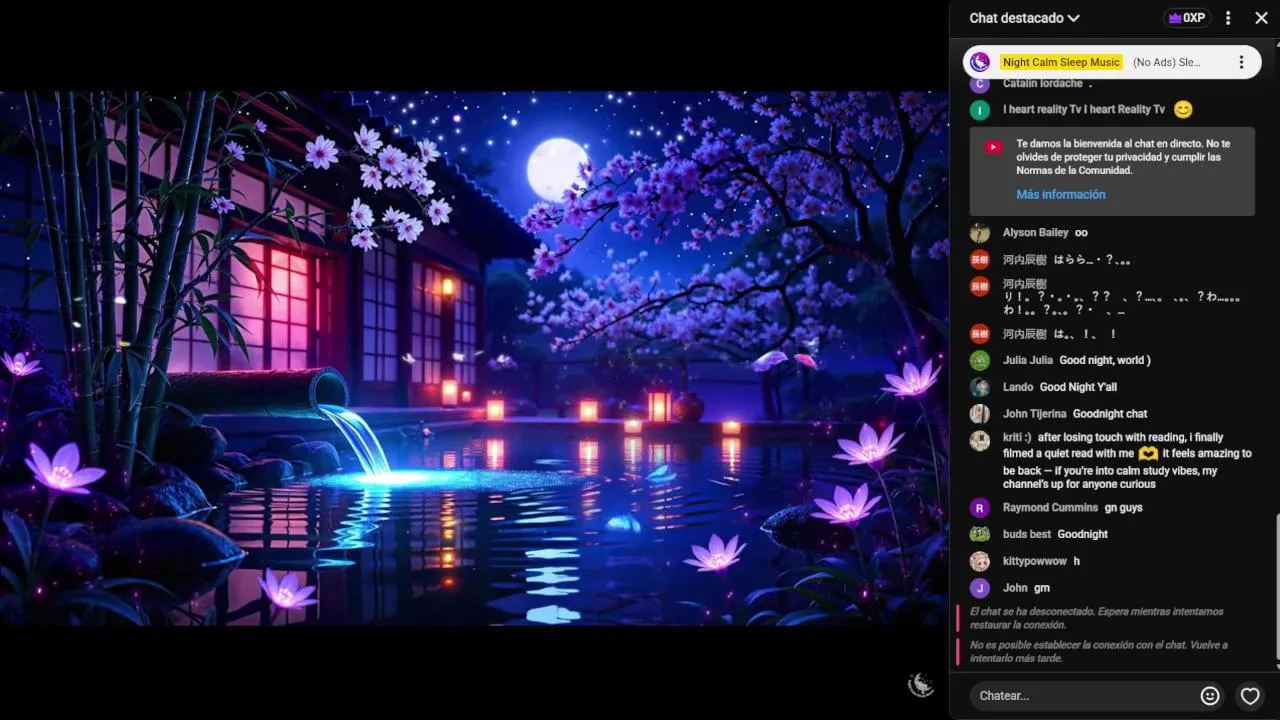
Task: Click John's purple J avatar
Action: 980,588
